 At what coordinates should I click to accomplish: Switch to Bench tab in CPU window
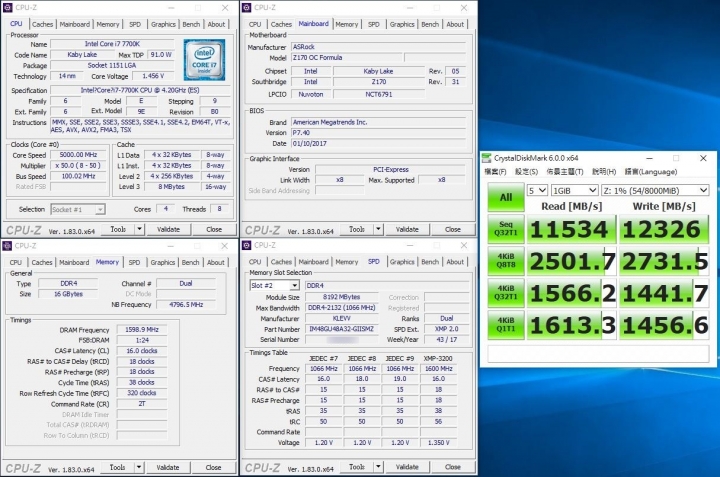(191, 24)
